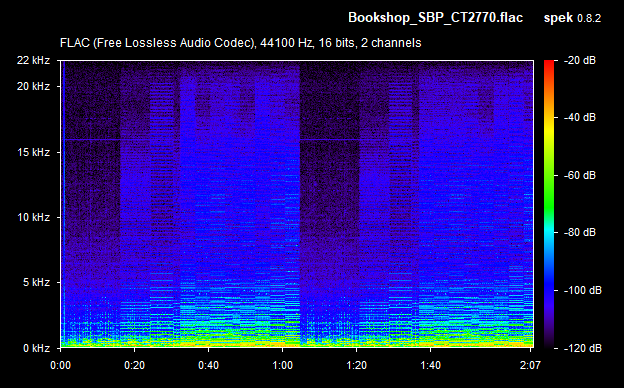Click the 20 kHz frequency axis label
Viewport: 624px width, 388px height.
tap(33, 86)
